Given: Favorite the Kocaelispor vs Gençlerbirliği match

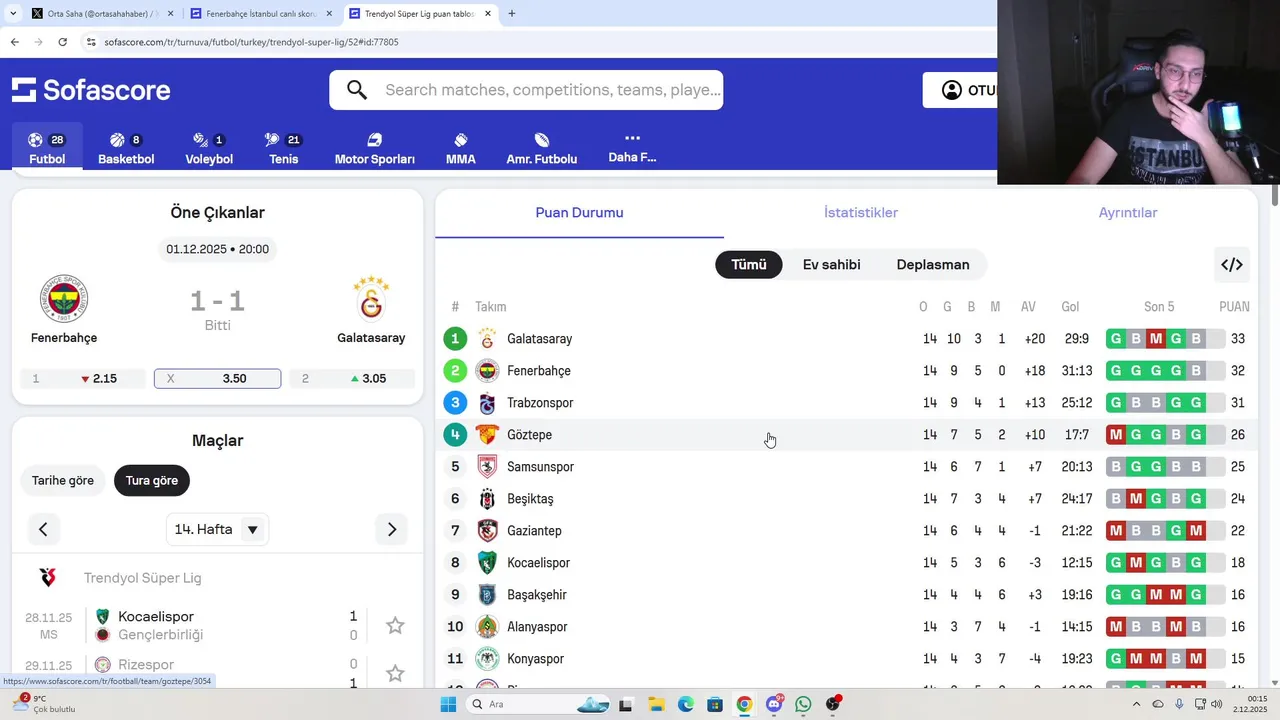Looking at the screenshot, I should [395, 626].
